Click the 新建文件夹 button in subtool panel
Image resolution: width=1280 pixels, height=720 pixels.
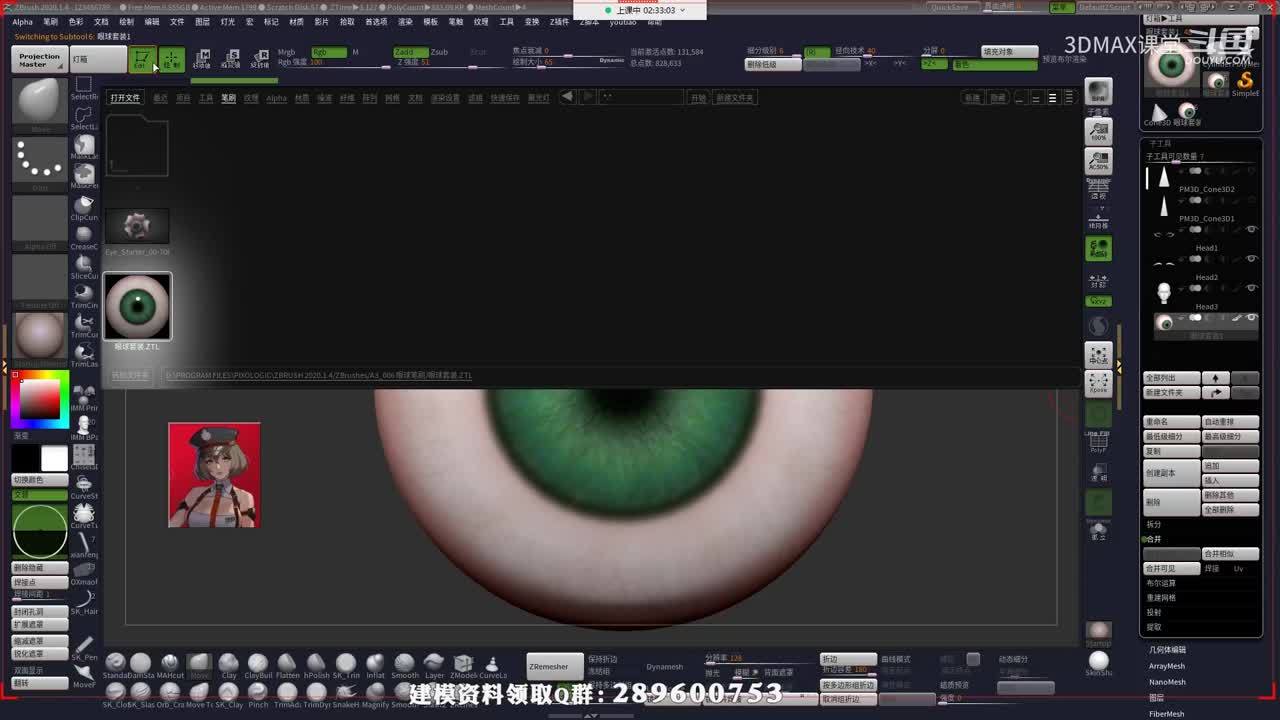[x=1171, y=393]
